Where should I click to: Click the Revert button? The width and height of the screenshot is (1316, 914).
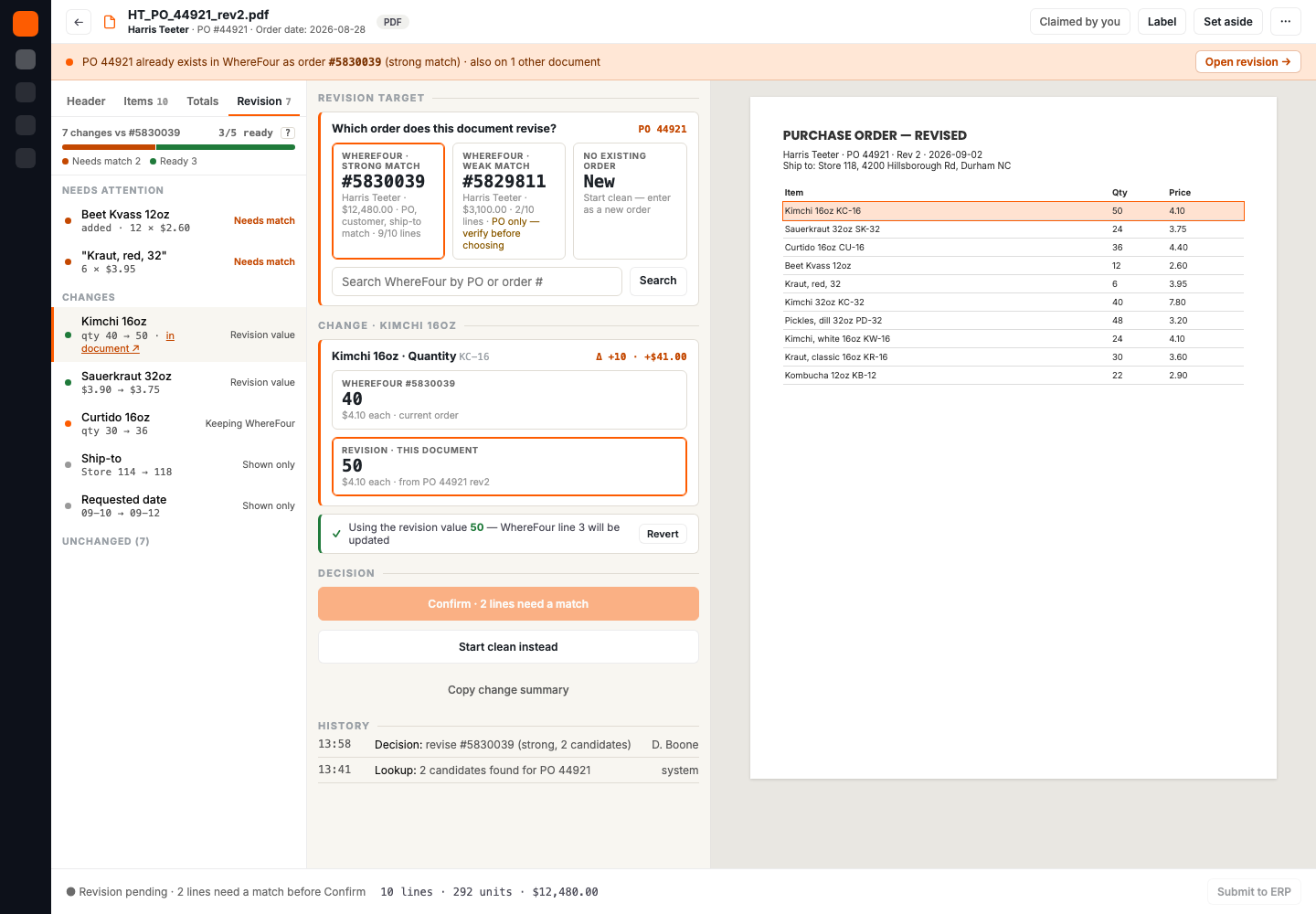click(x=663, y=534)
